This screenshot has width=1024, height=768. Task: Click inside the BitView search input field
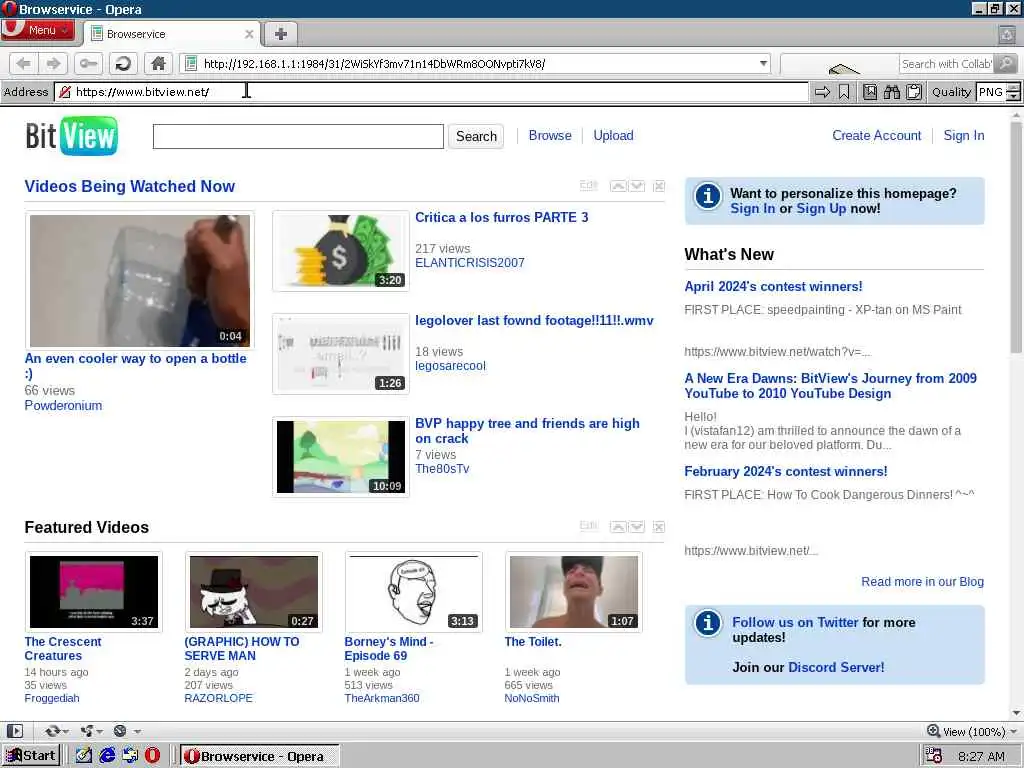pos(298,136)
